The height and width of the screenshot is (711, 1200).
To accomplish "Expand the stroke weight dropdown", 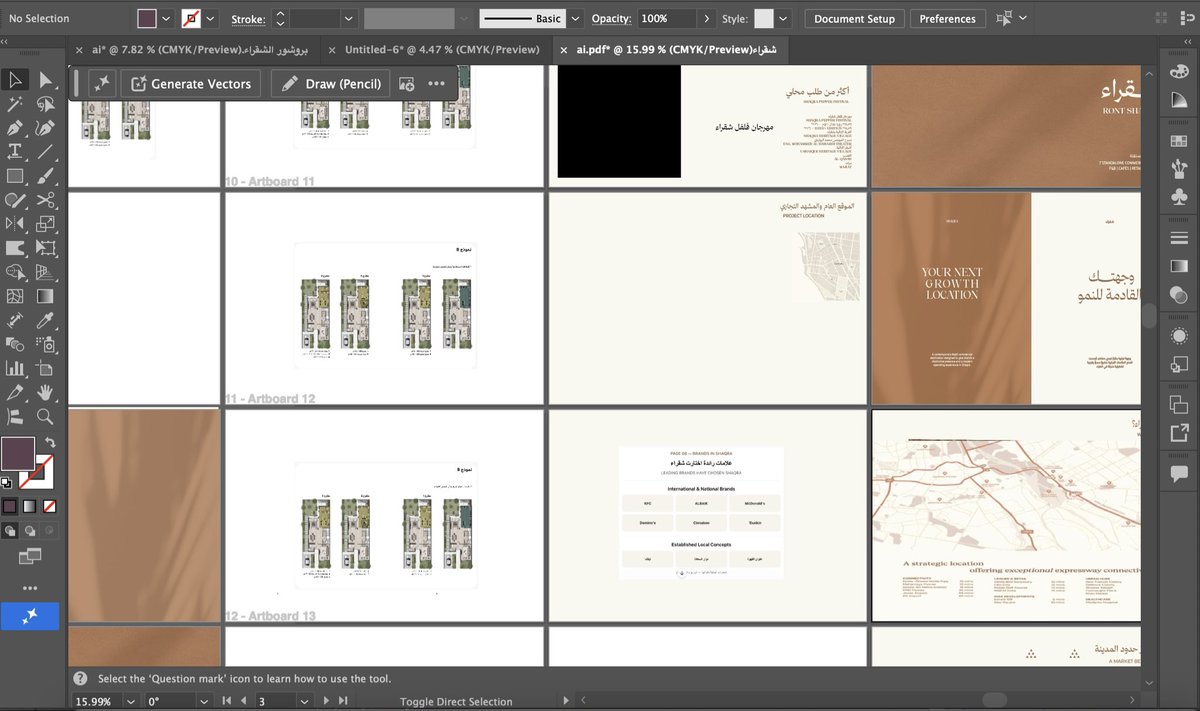I will coord(348,19).
